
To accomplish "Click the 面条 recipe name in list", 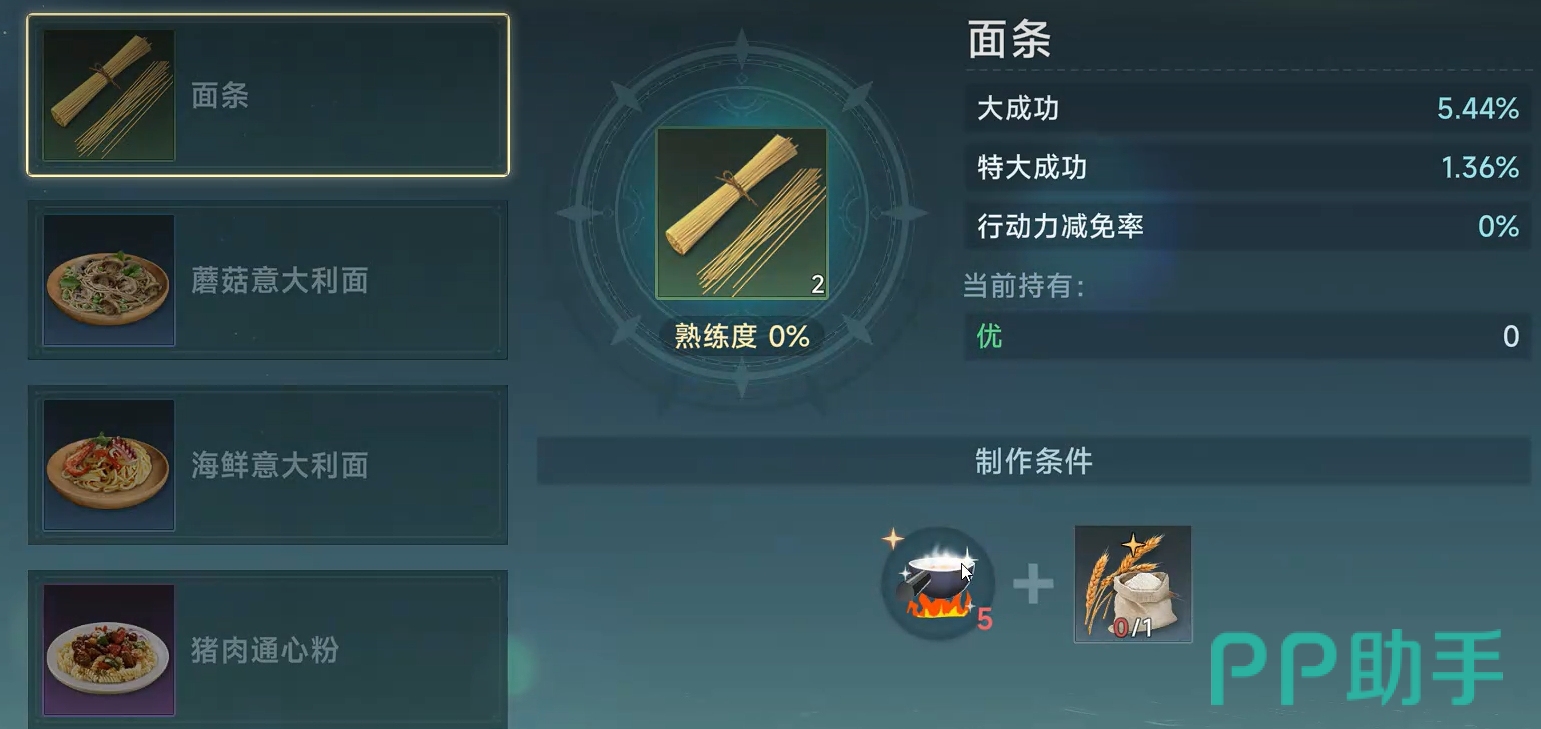I will point(220,96).
